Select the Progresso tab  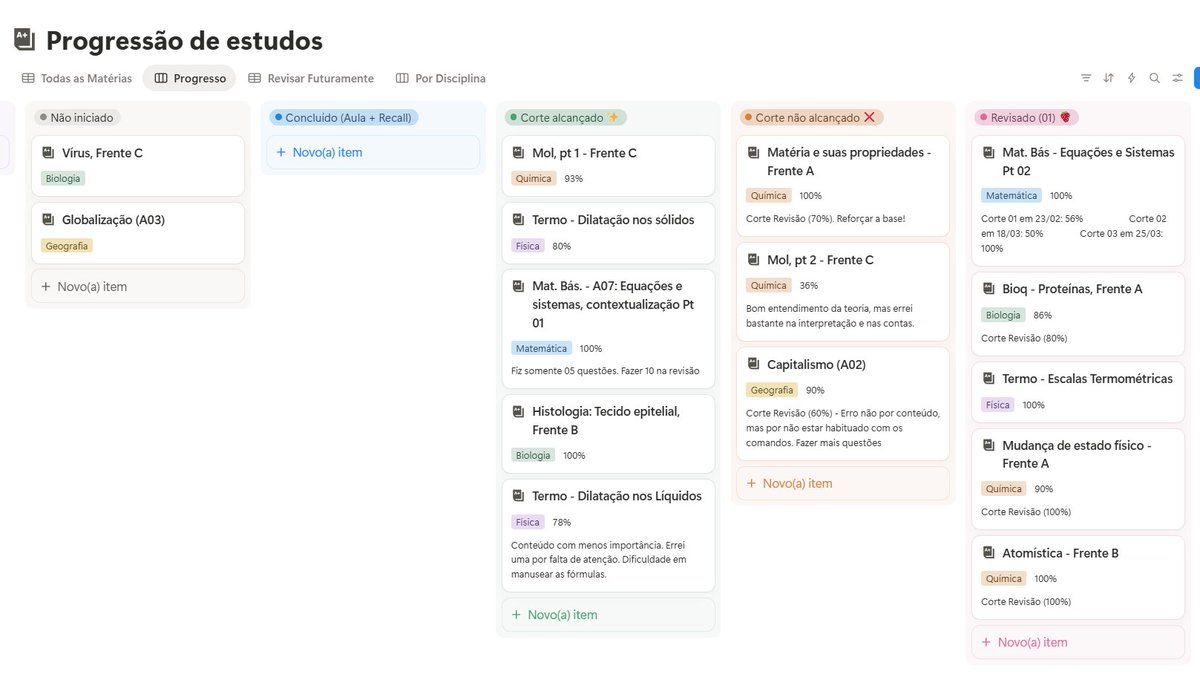point(190,78)
